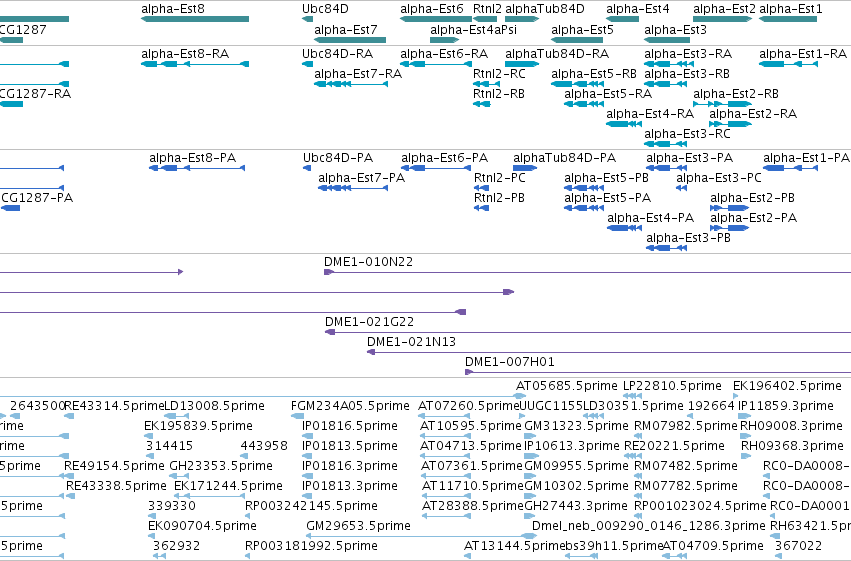Select protein label alpha-Est3-PA
The image size is (851, 561).
click(x=689, y=158)
